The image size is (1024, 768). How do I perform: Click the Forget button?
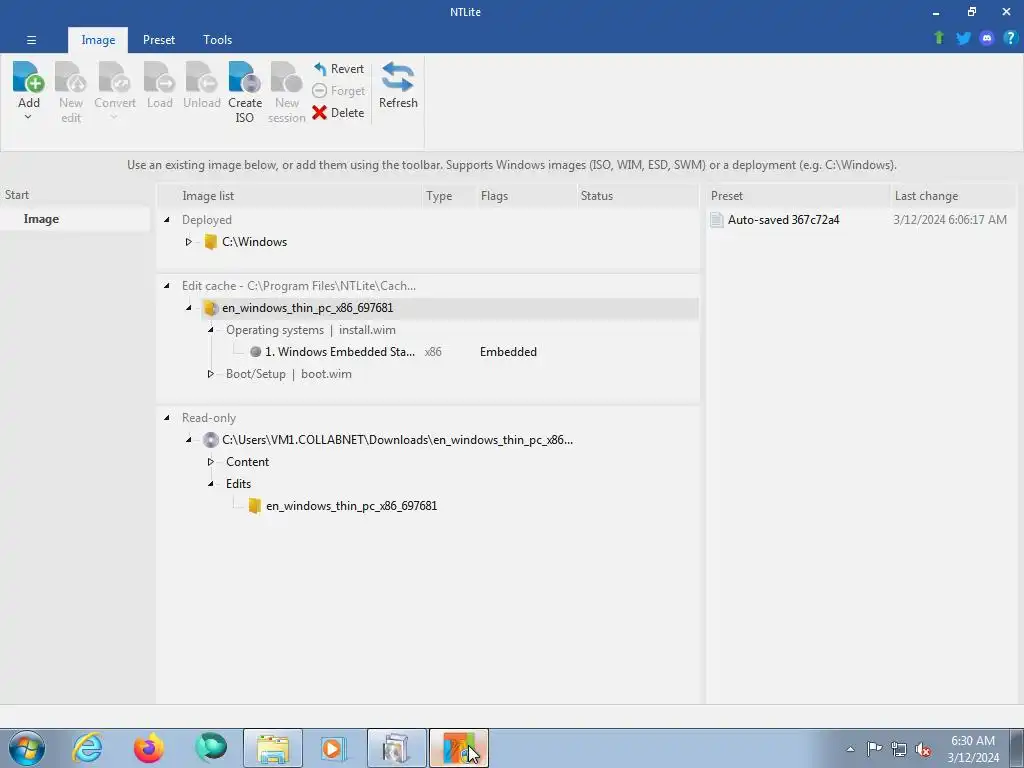(x=339, y=91)
